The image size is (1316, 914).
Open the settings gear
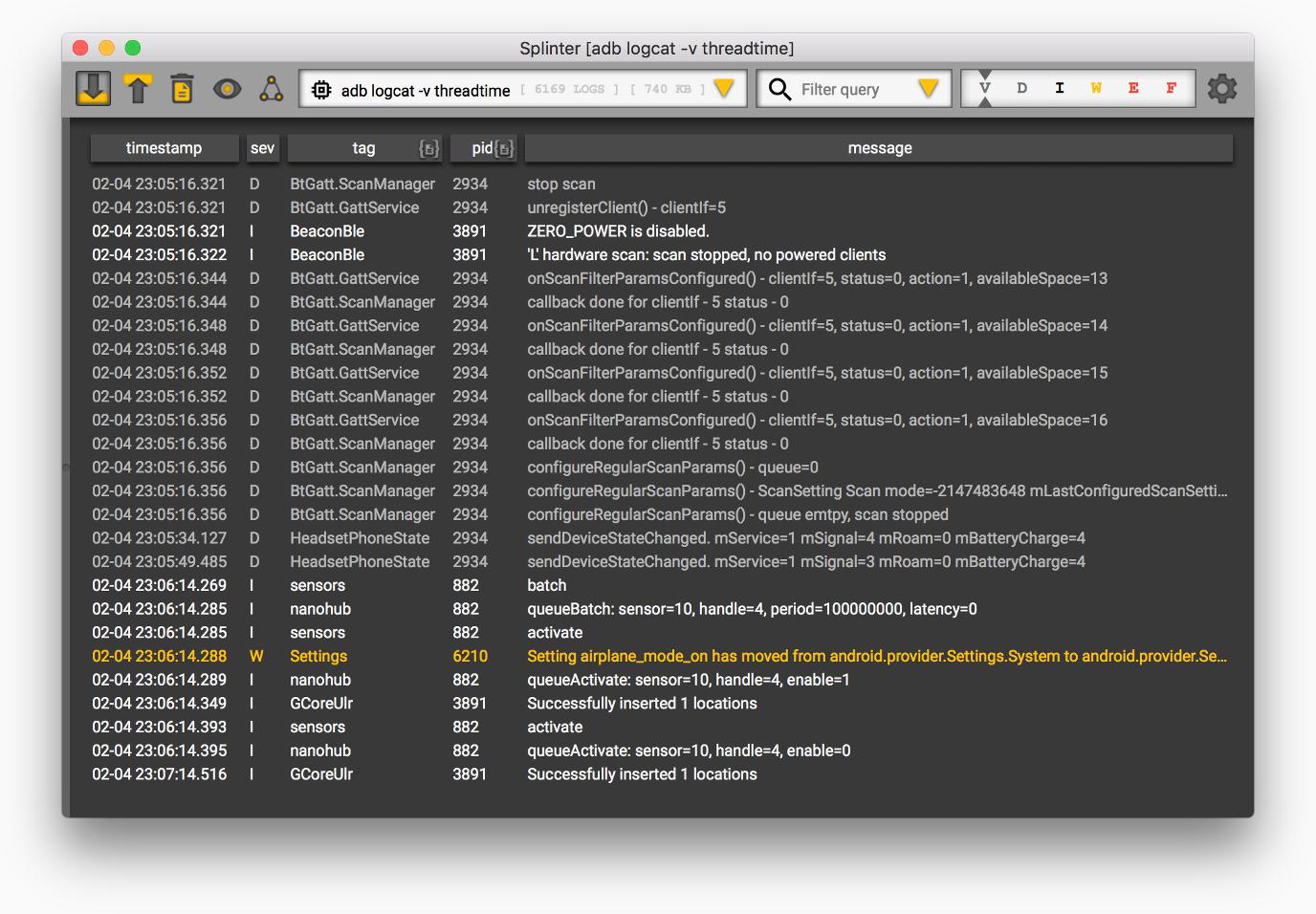click(x=1221, y=89)
